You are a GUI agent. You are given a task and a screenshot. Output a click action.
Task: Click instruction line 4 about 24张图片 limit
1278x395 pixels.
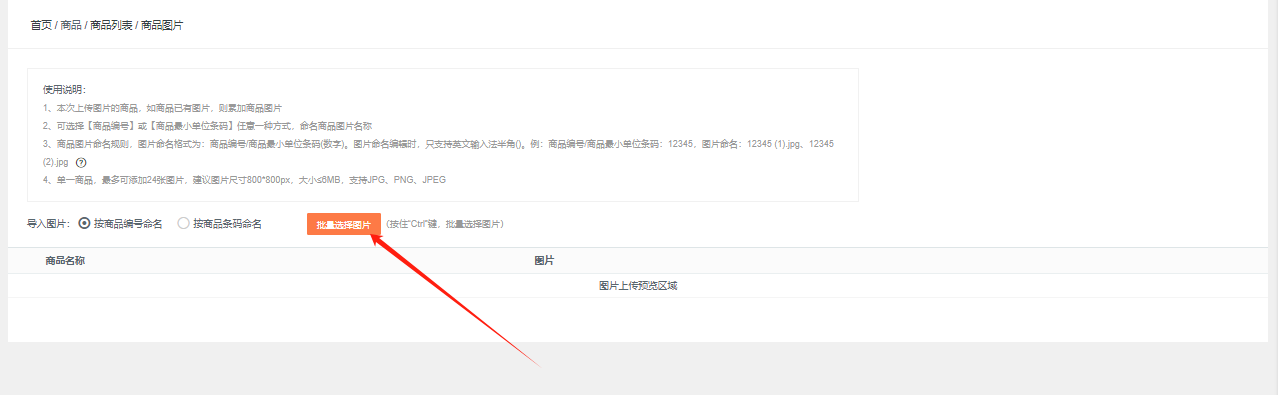tap(245, 180)
